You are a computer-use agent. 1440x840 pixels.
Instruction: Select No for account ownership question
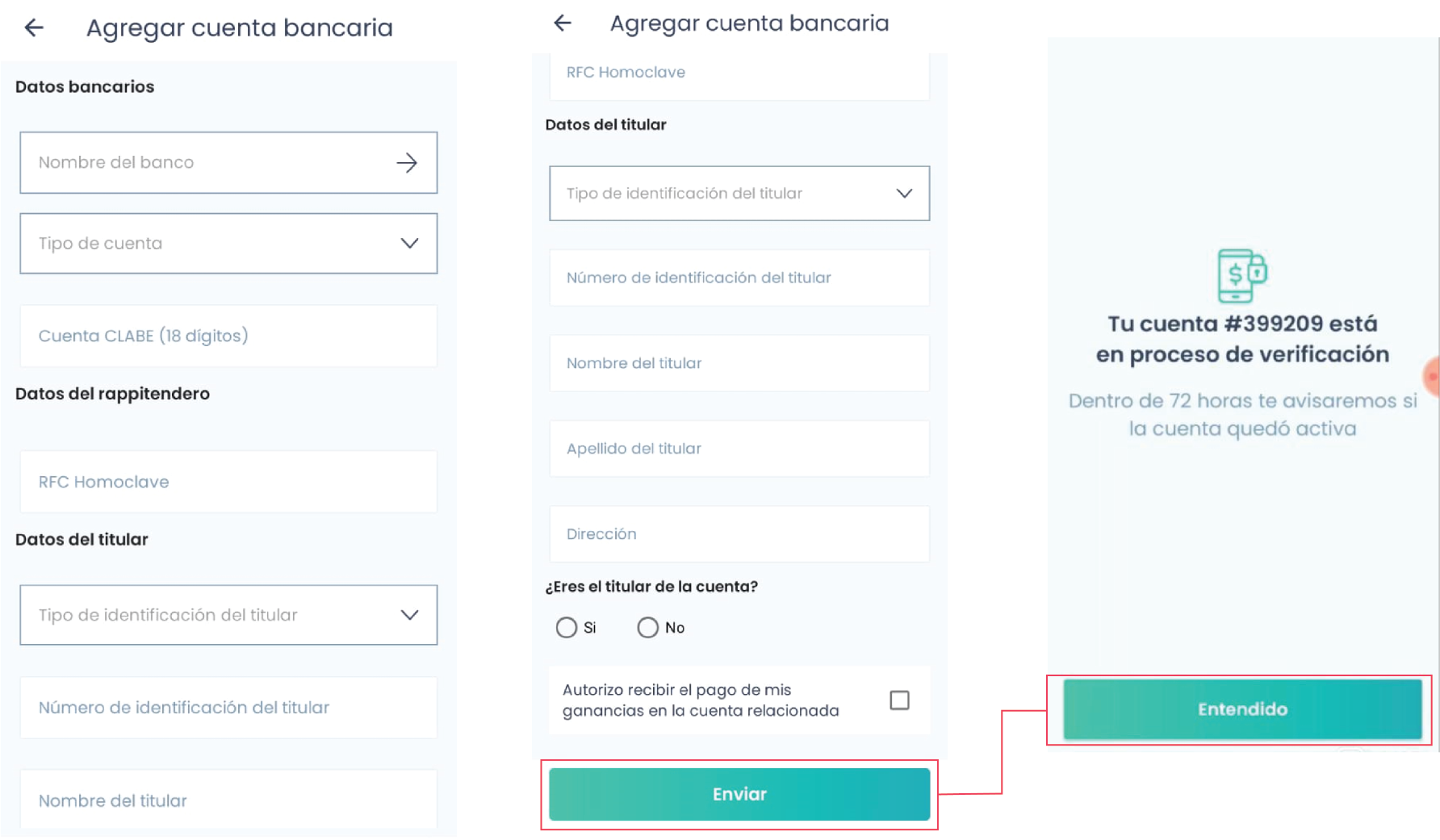(x=647, y=627)
